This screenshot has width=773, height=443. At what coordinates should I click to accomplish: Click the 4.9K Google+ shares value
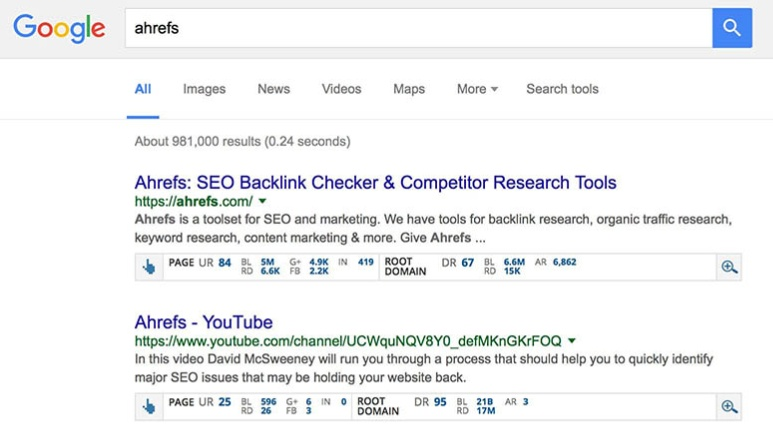pyautogui.click(x=319, y=262)
